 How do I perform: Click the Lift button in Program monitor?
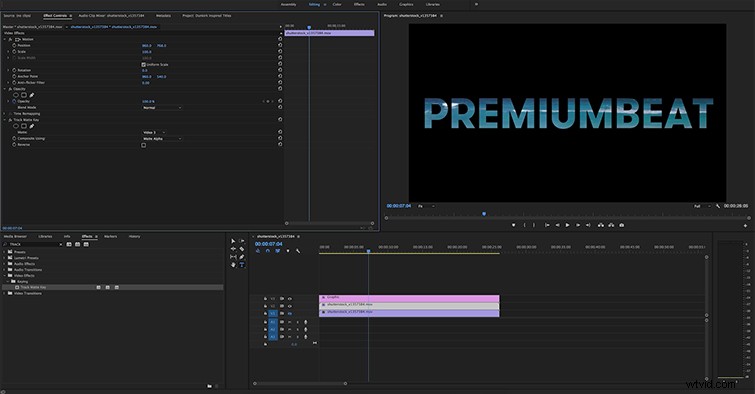tap(600, 225)
